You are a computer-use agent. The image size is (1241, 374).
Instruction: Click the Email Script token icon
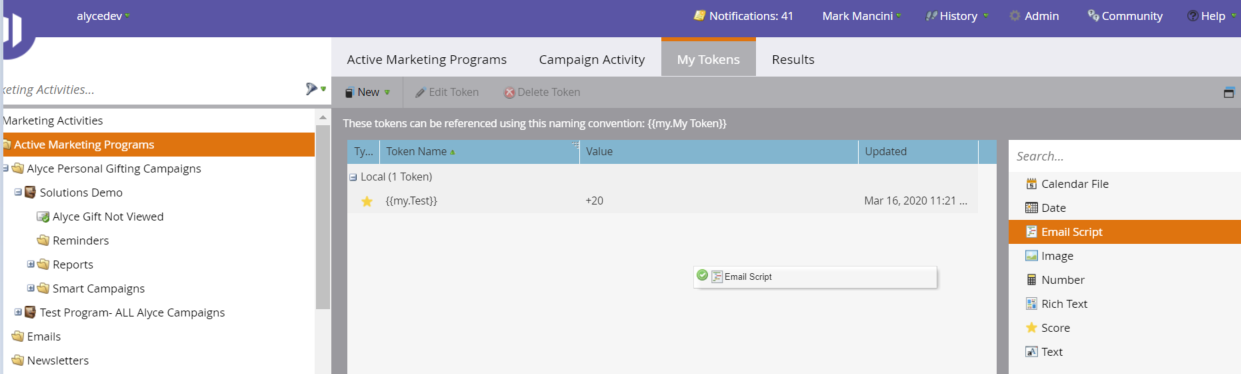click(x=1031, y=232)
